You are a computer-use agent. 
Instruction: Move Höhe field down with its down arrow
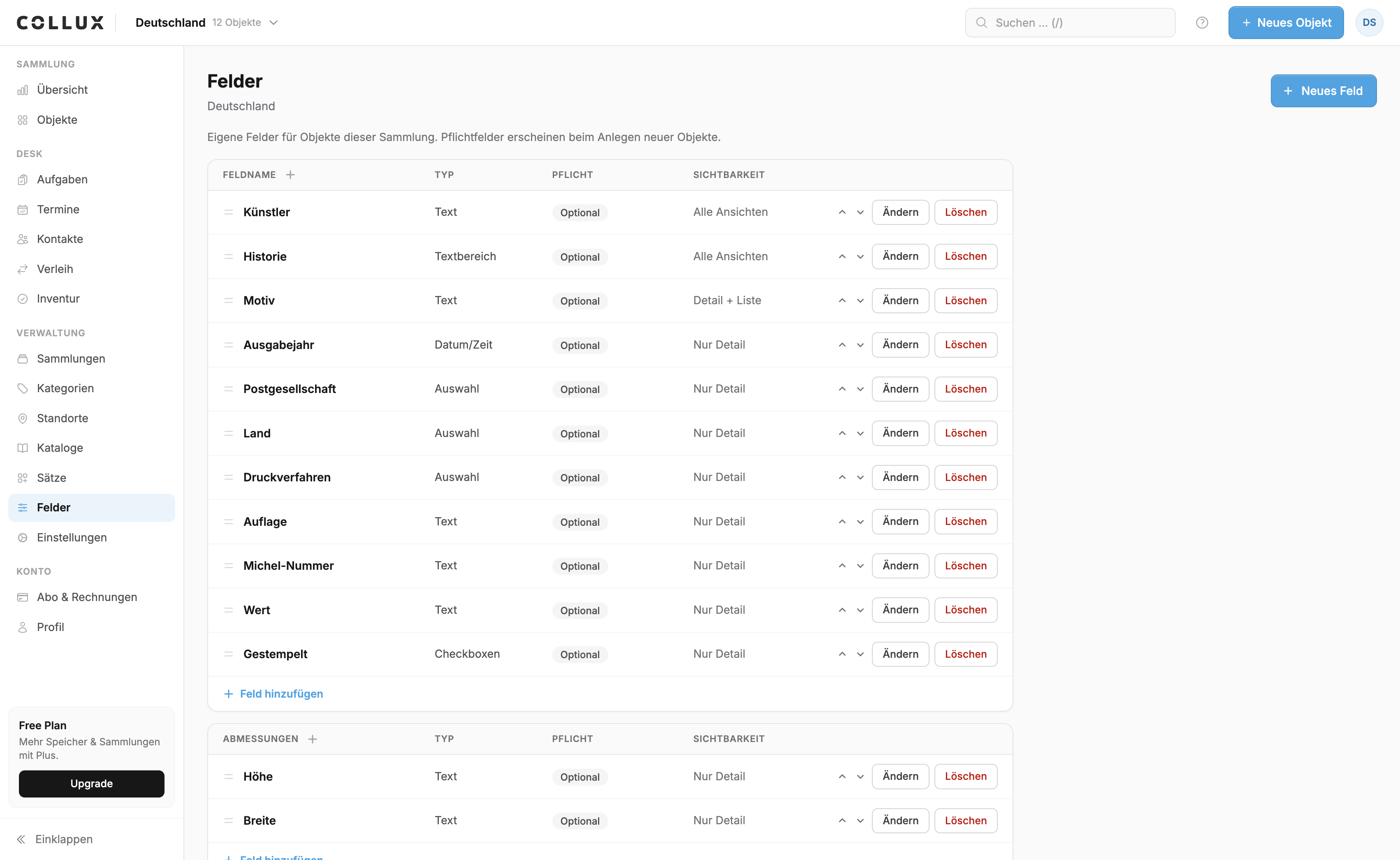[860, 777]
